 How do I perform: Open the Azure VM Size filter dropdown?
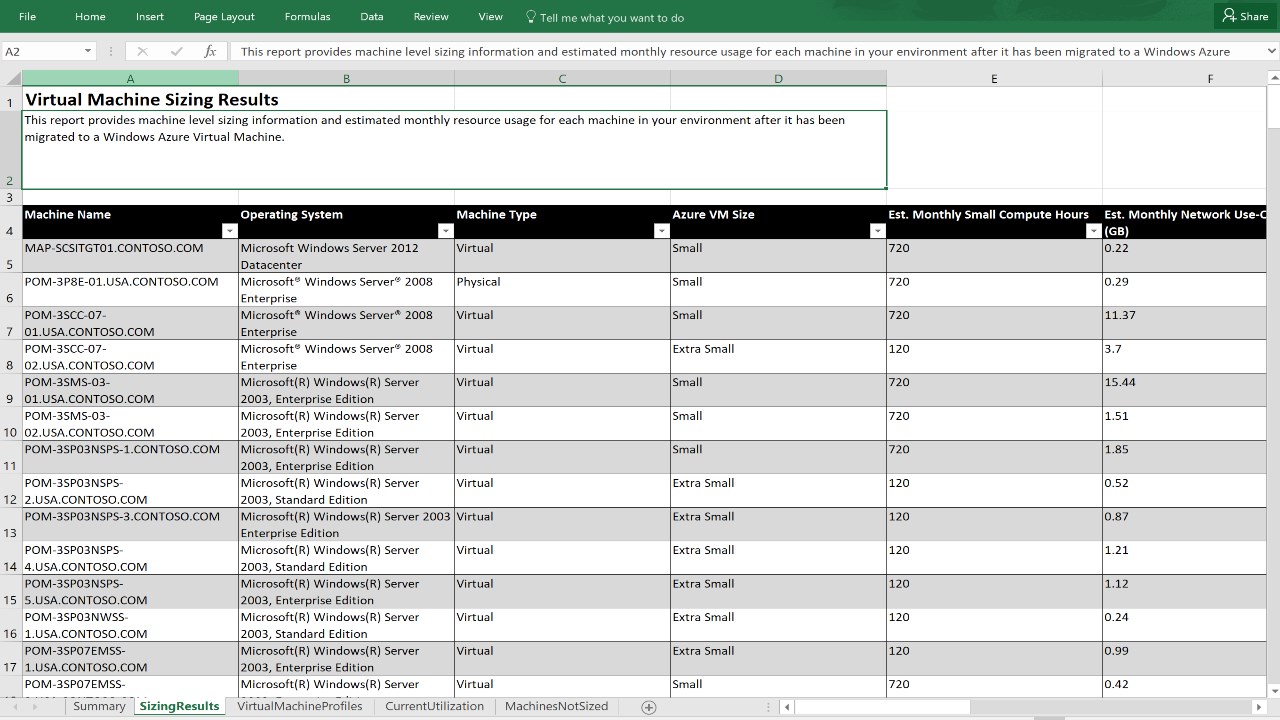click(x=877, y=231)
